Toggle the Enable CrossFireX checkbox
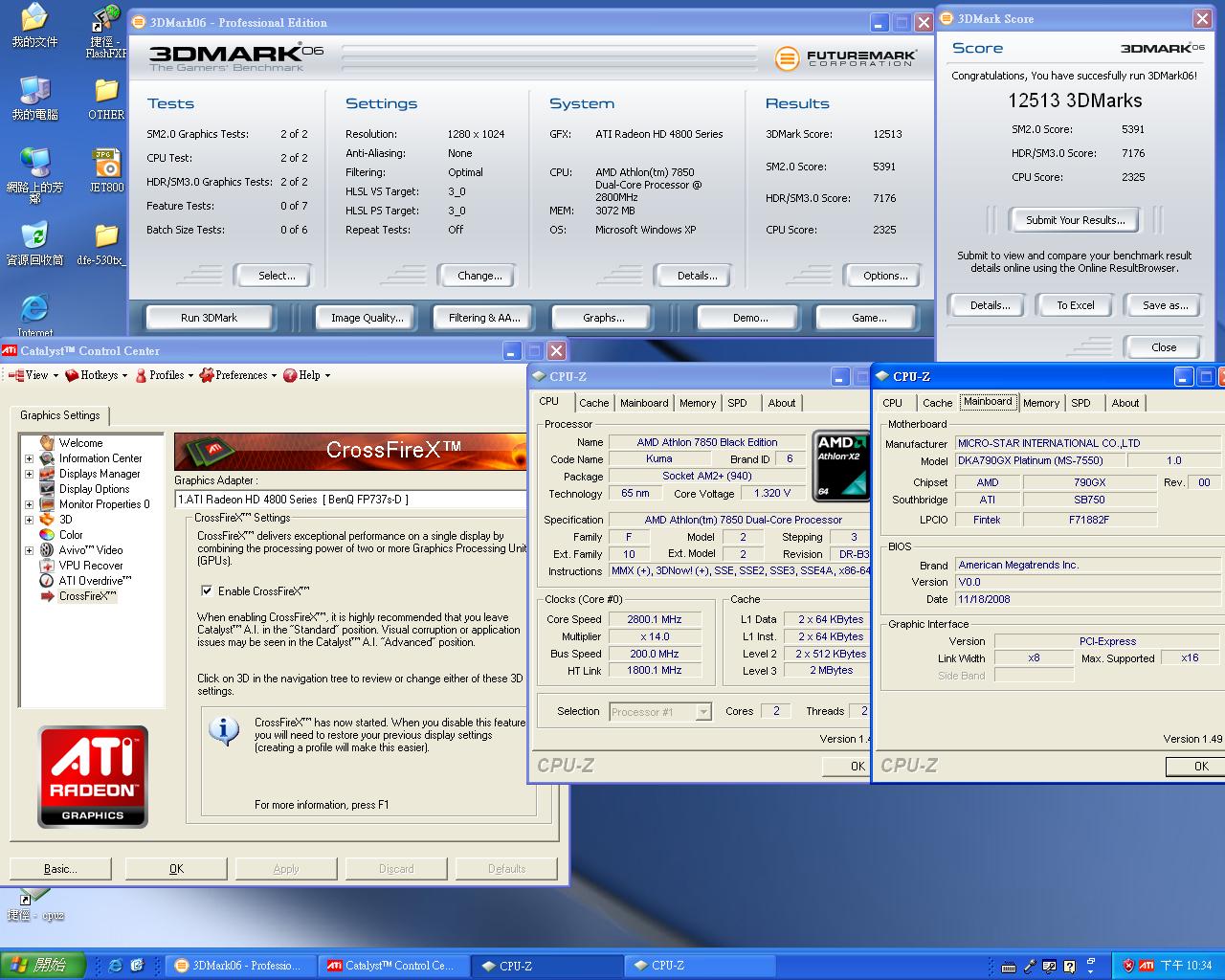1225x980 pixels. pos(207,590)
